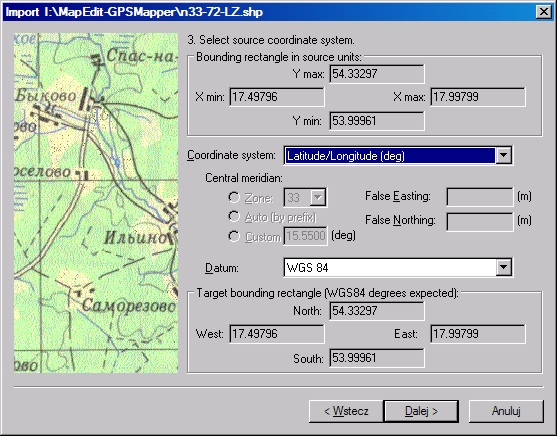The image size is (557, 436).
Task: Click the 'Central meridian:' label
Action: click(244, 178)
